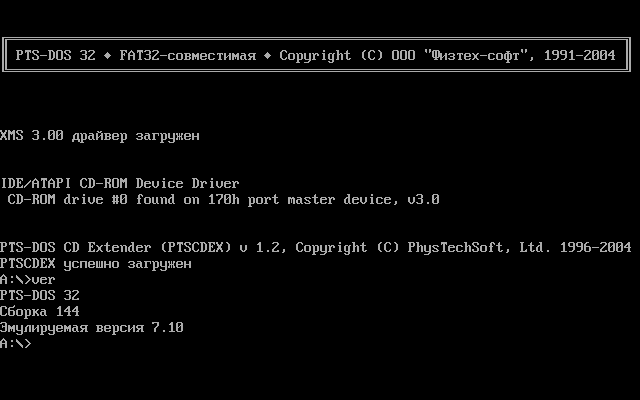Screen dimensions: 640x400
Task: Click the typed ver command
Action: pos(43,280)
